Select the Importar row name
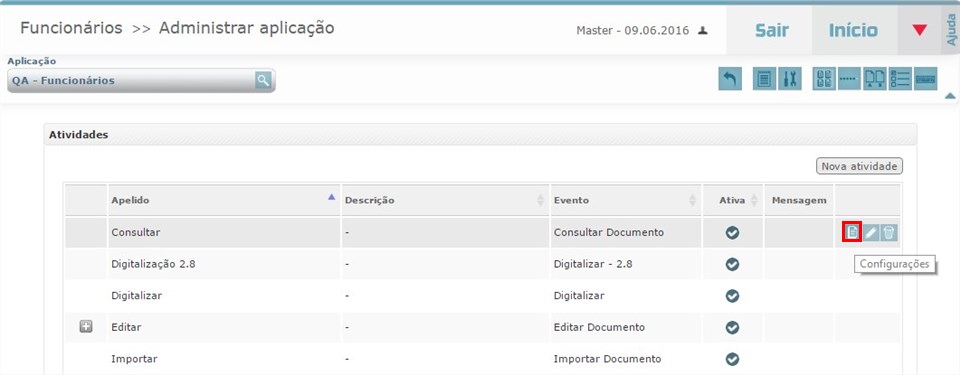This screenshot has height=375, width=960. pos(134,359)
